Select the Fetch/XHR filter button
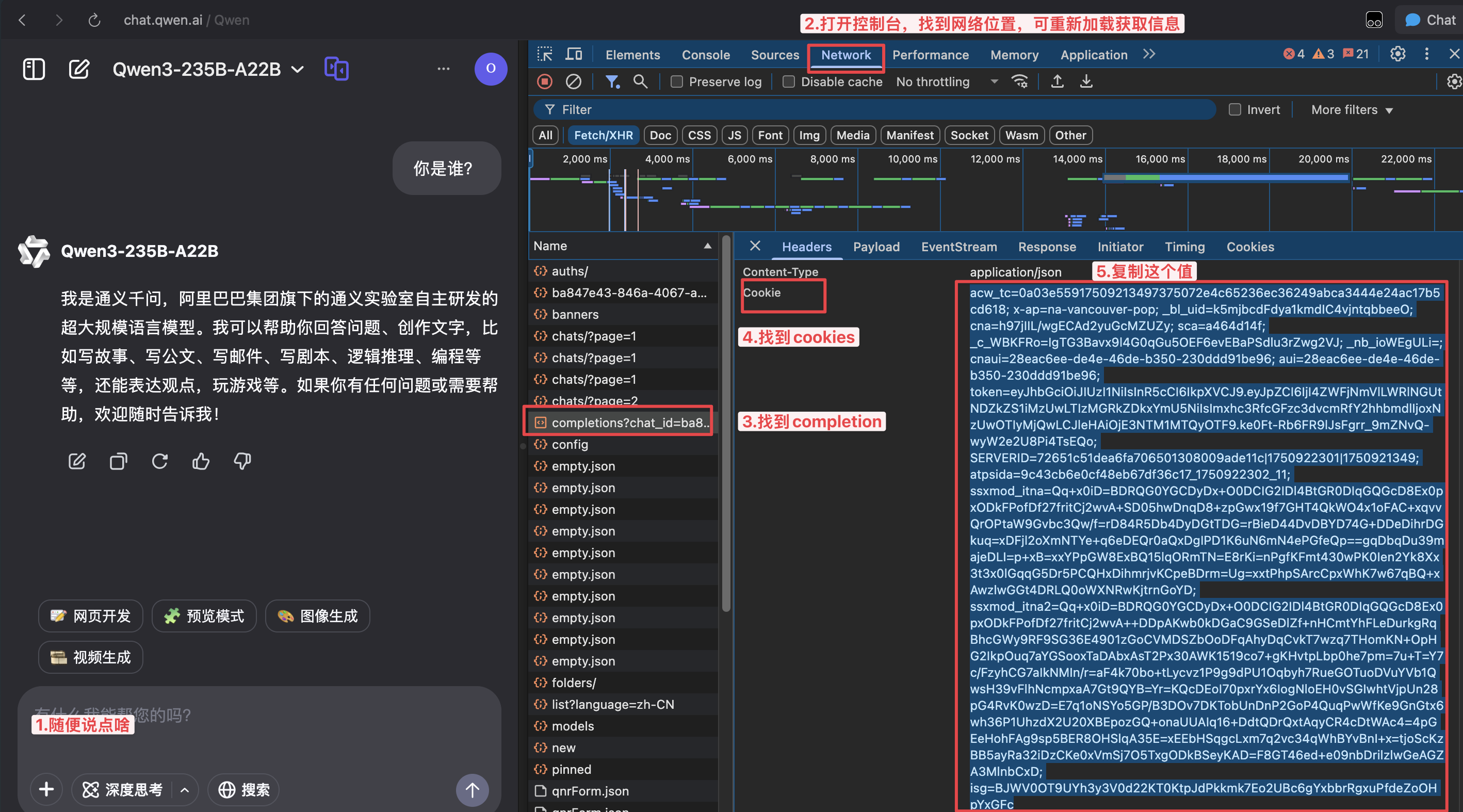 pos(603,135)
